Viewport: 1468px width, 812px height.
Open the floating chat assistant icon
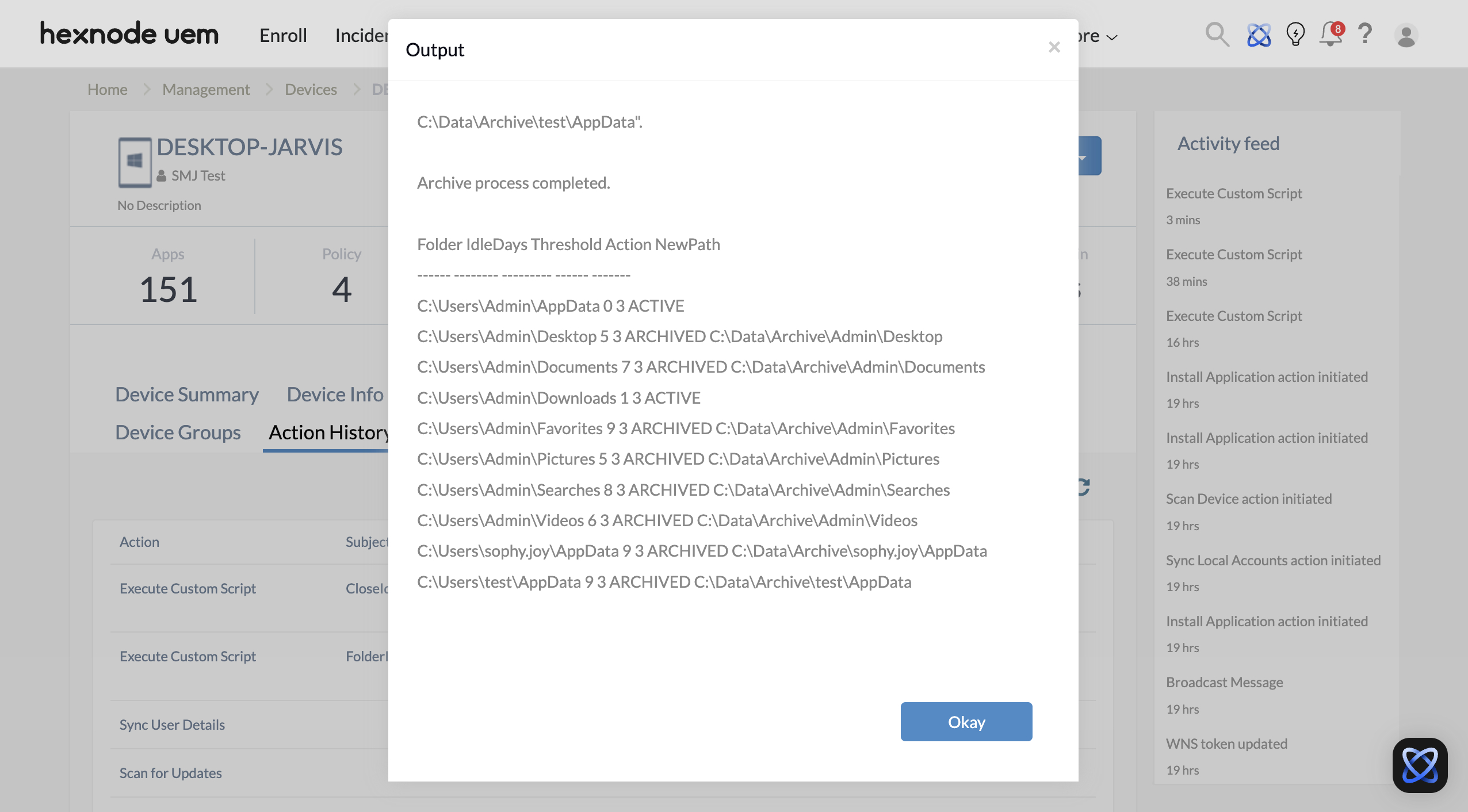[x=1420, y=765]
